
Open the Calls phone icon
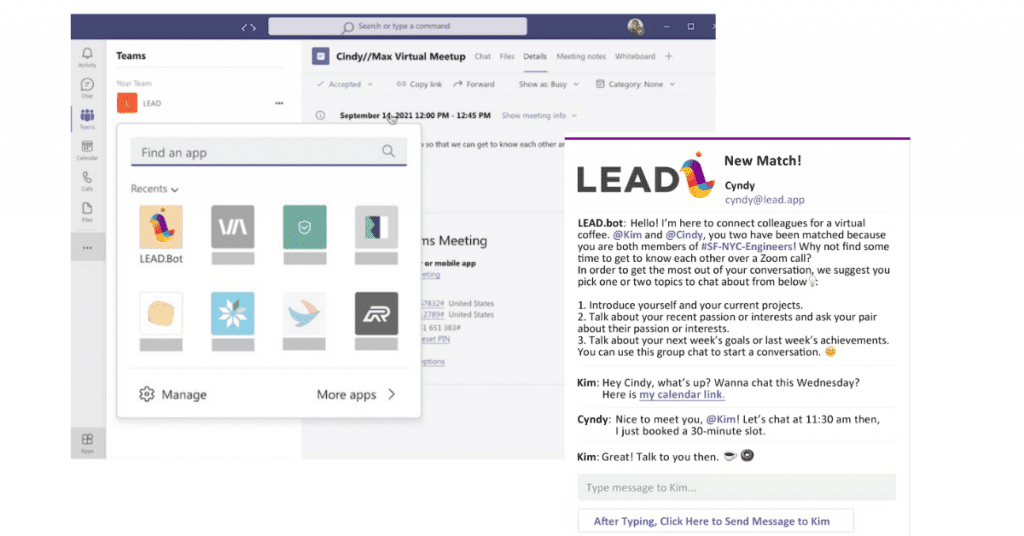click(x=87, y=181)
